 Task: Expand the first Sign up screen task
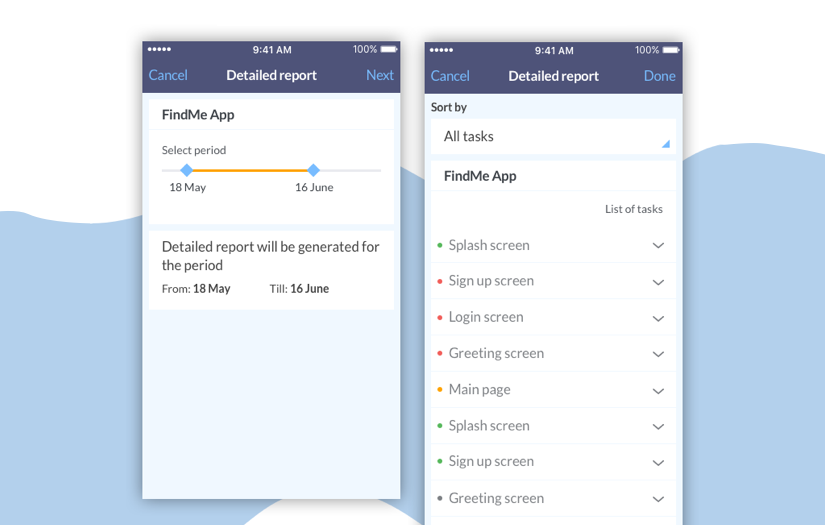(658, 282)
